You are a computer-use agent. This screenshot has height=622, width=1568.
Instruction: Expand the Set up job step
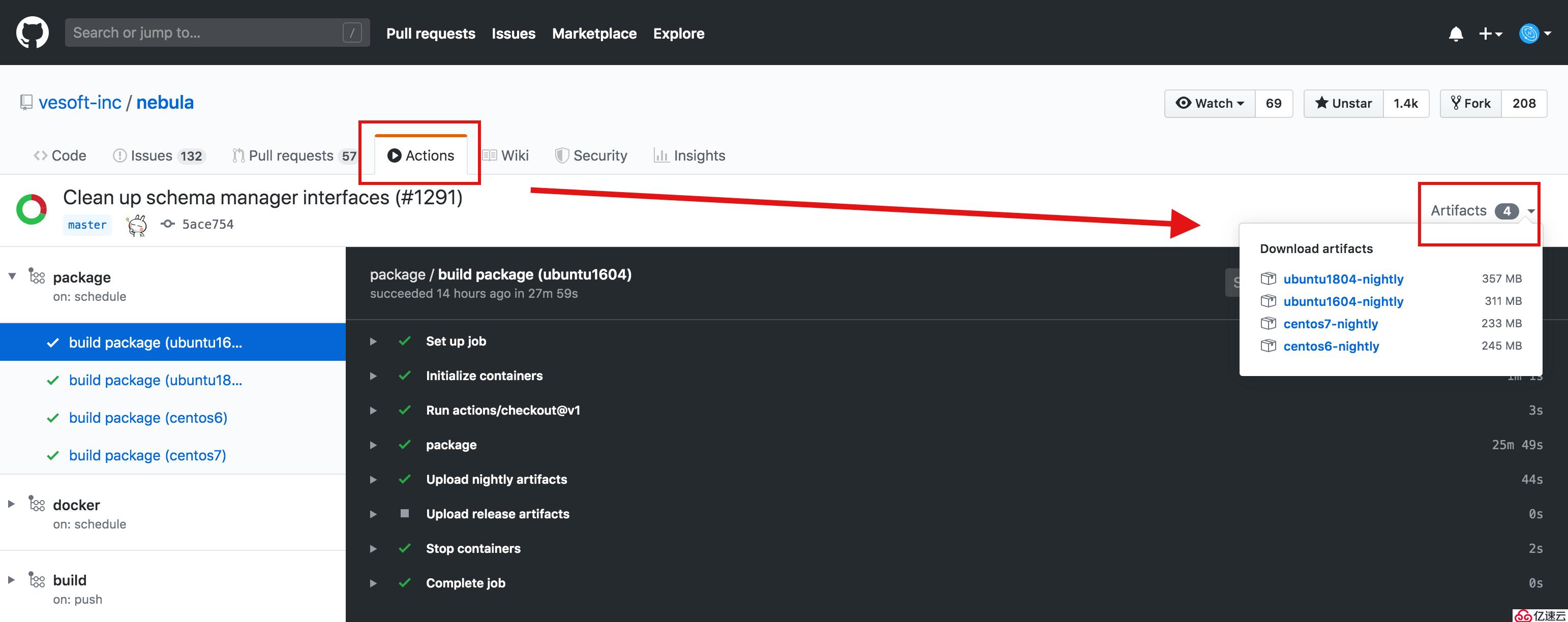click(x=373, y=341)
